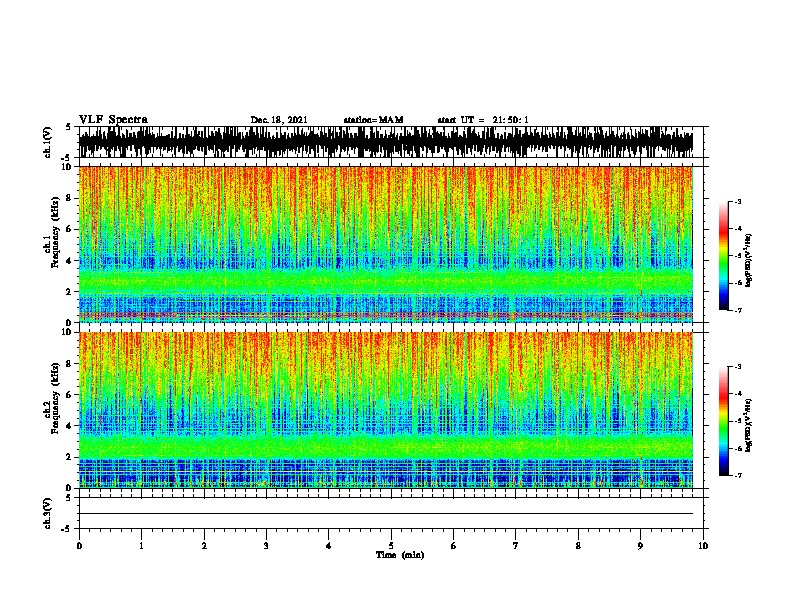Click the "5" tick on the time axis
This screenshot has height=612, width=792.
tap(391, 546)
